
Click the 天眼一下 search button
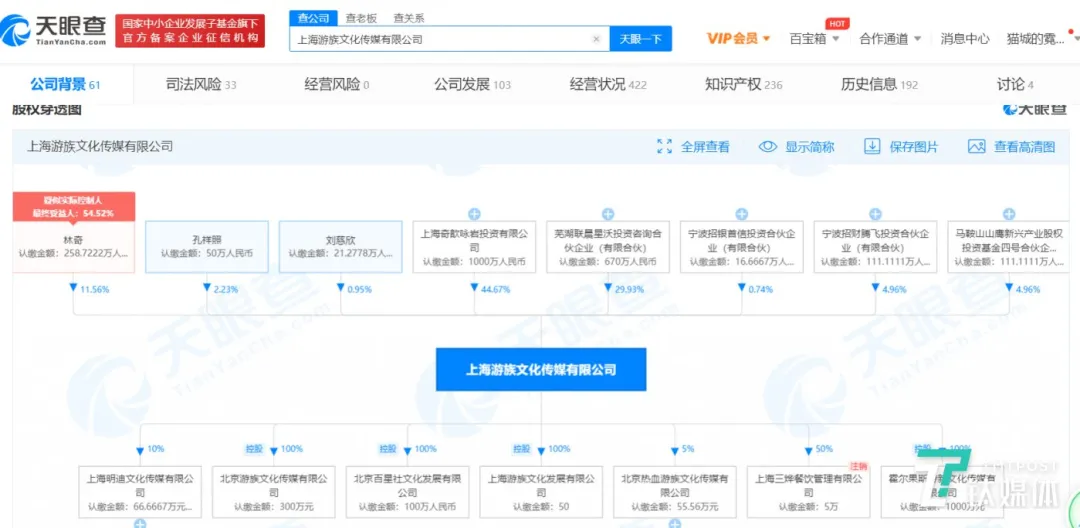coord(640,39)
